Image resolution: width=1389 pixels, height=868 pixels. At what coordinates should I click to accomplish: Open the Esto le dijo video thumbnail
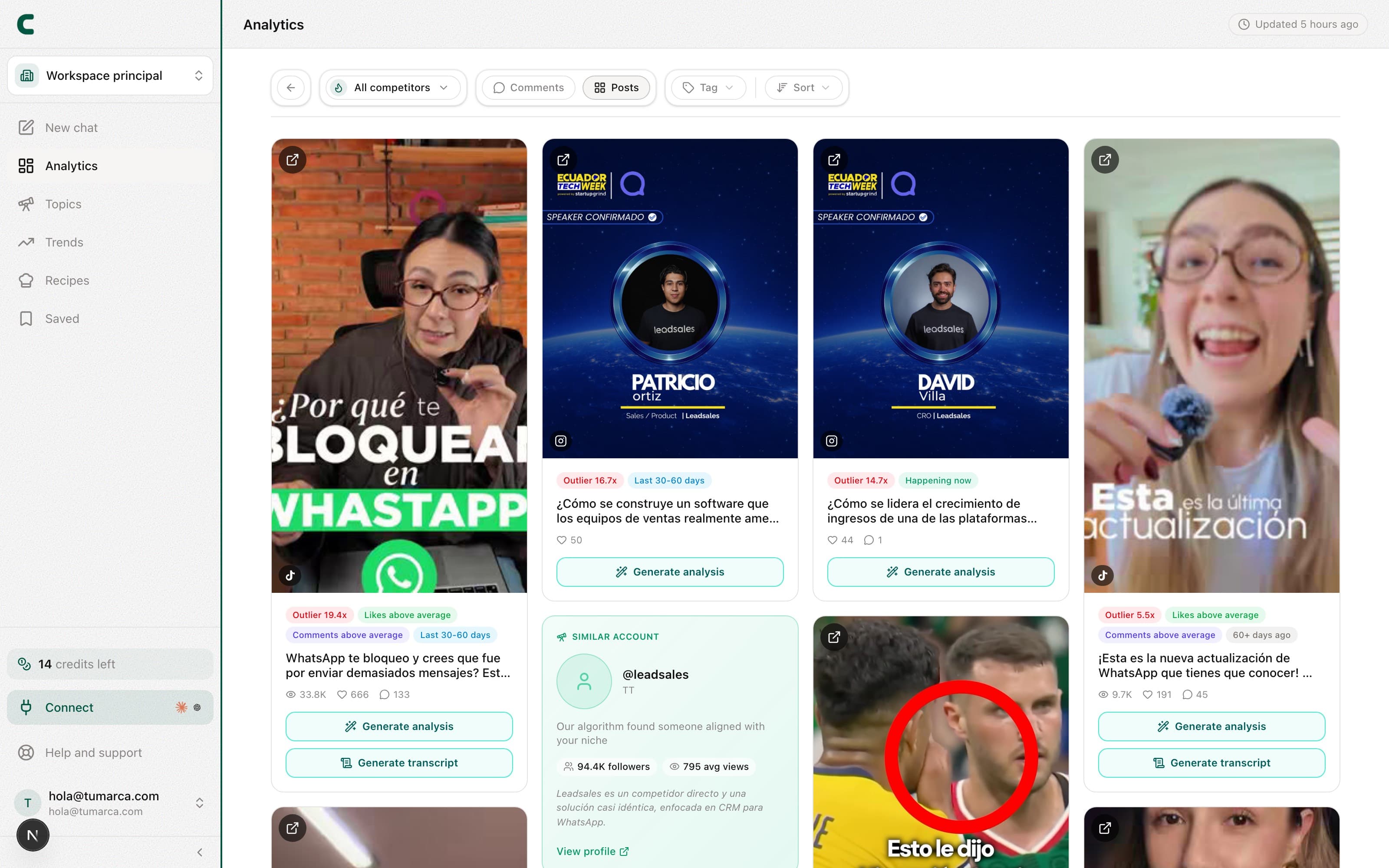tap(941, 742)
